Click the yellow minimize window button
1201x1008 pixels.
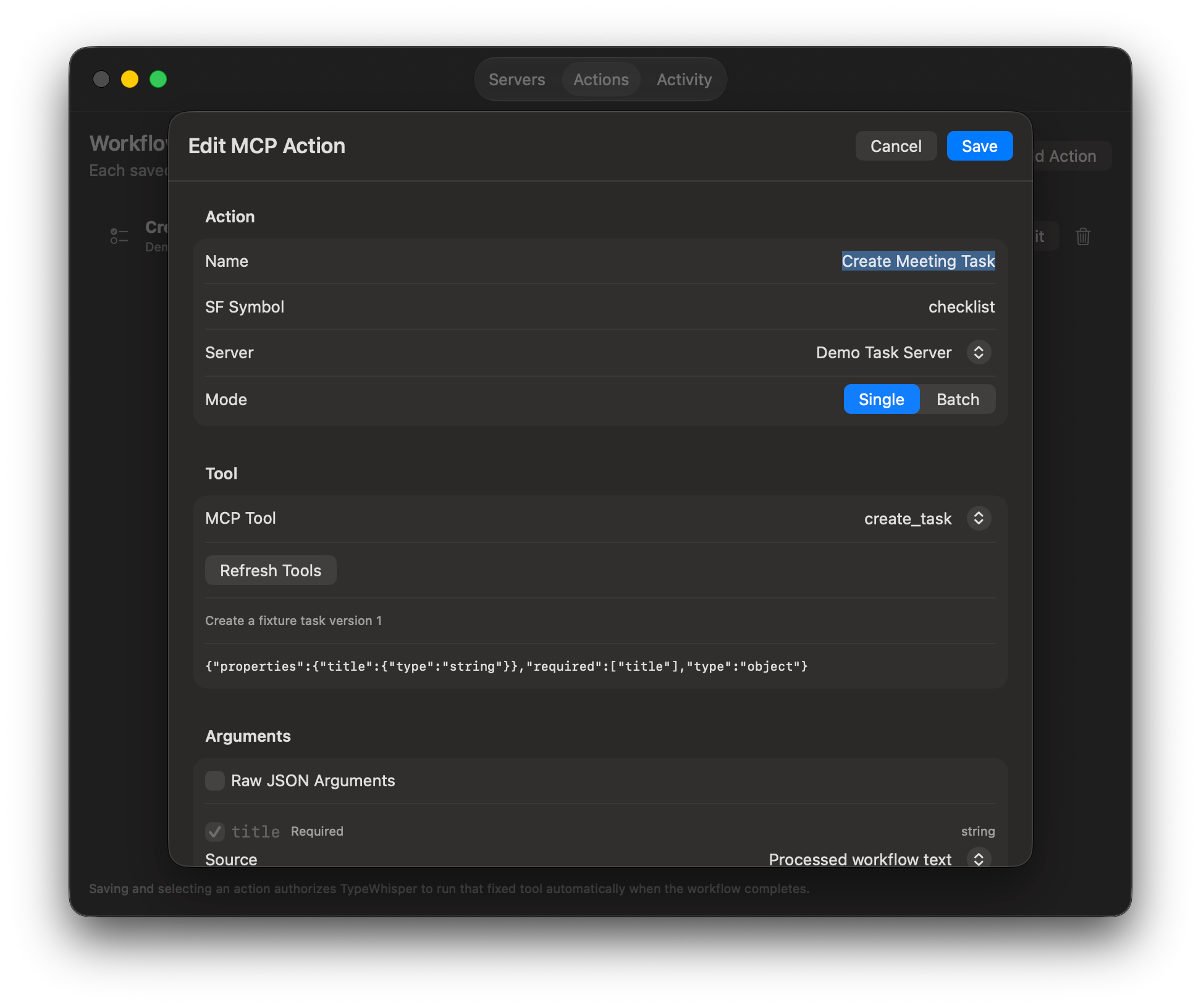point(130,79)
